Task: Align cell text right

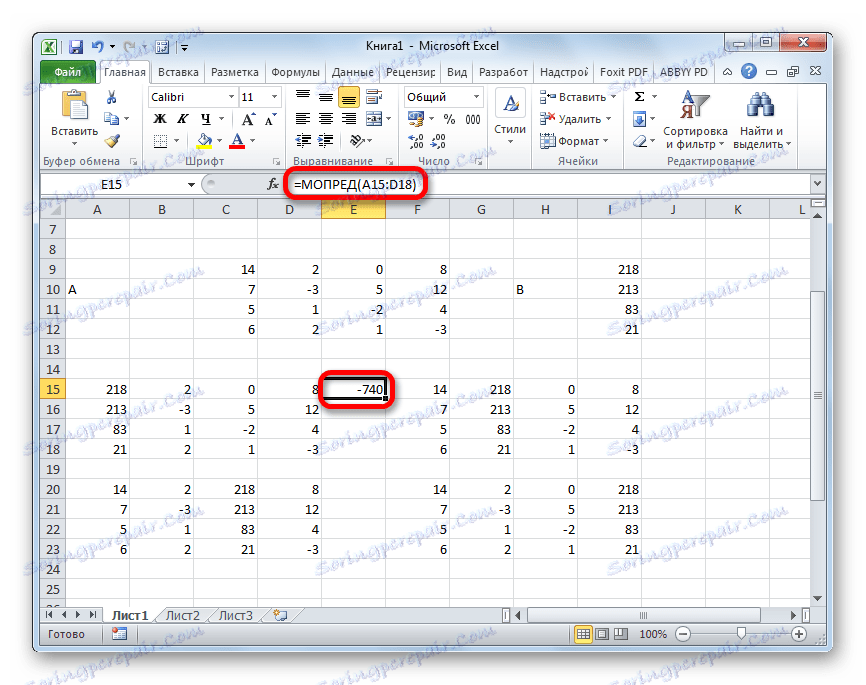Action: 348,119
